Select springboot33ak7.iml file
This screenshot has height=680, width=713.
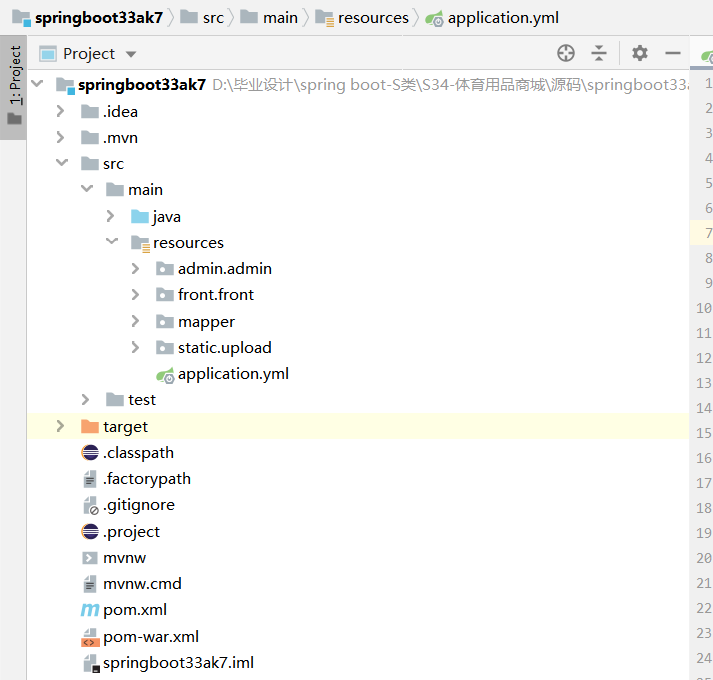tap(178, 662)
